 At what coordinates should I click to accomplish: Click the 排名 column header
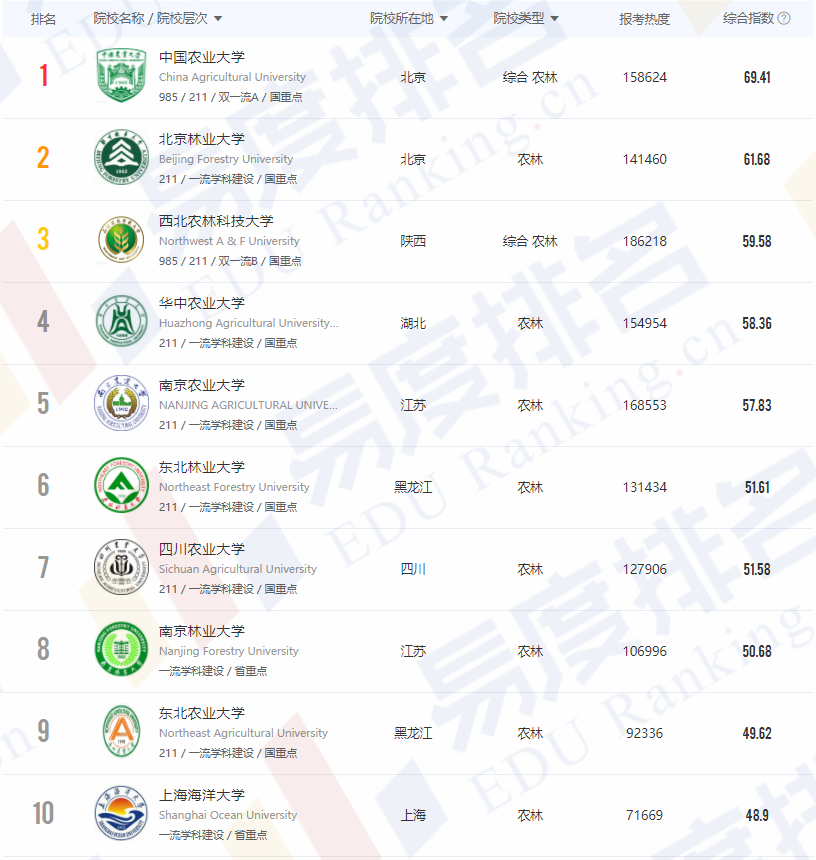[43, 19]
